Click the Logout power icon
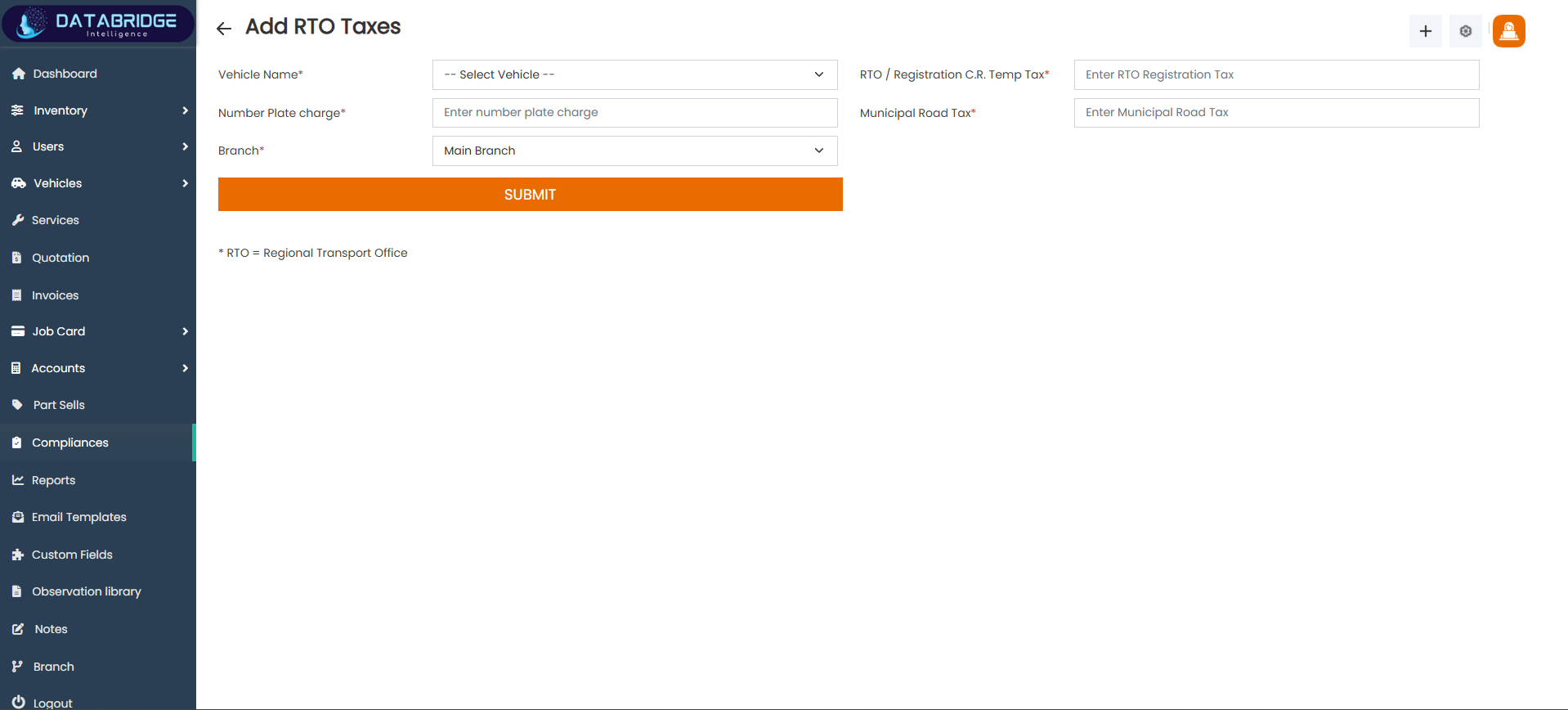The height and width of the screenshot is (710, 1568). tap(19, 702)
